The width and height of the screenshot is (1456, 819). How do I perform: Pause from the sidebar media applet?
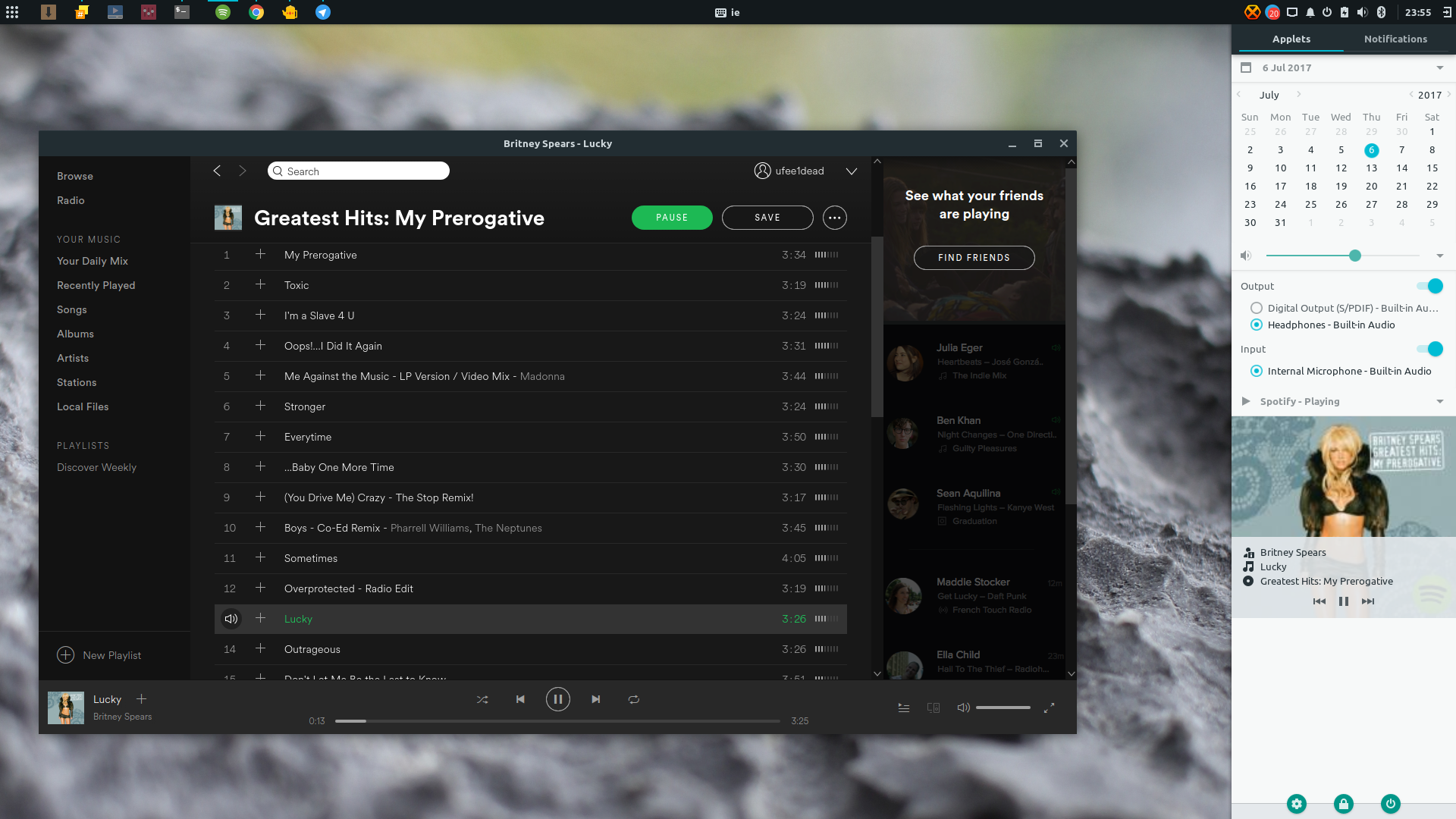click(1344, 601)
